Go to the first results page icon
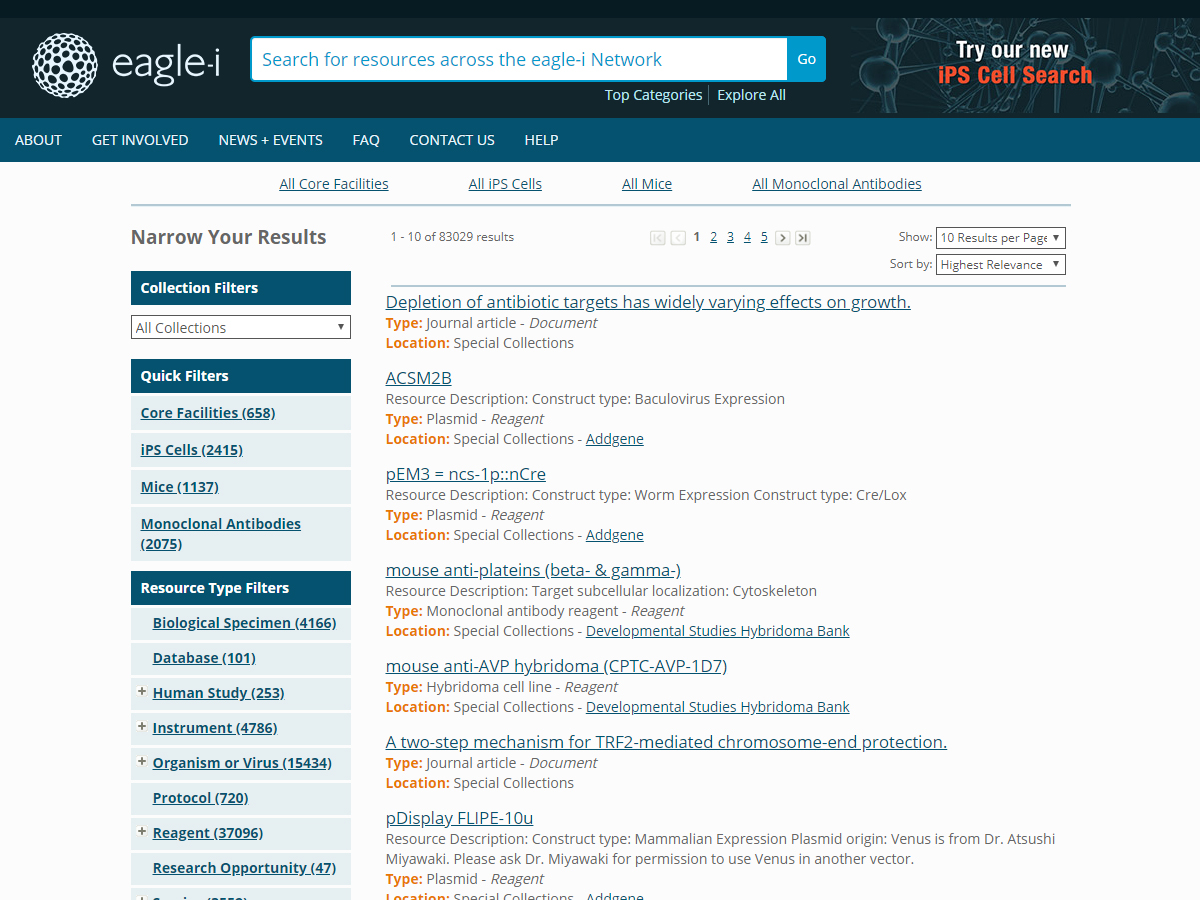 coord(657,238)
